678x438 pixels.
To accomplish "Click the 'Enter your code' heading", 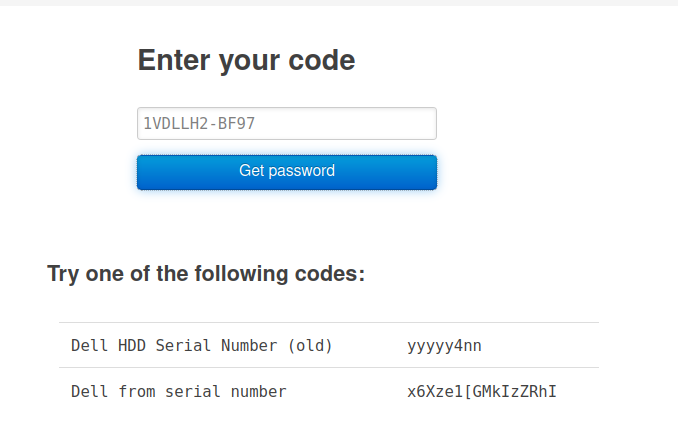I will pyautogui.click(x=246, y=61).
